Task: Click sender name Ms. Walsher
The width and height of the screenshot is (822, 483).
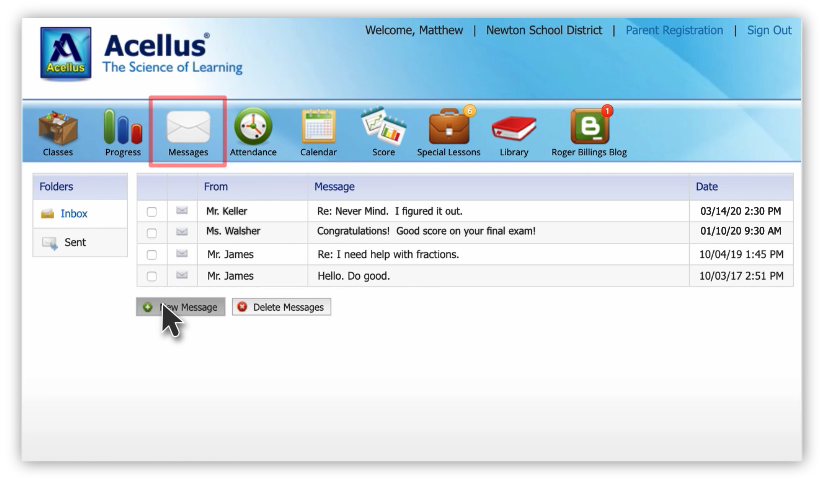Action: [233, 231]
